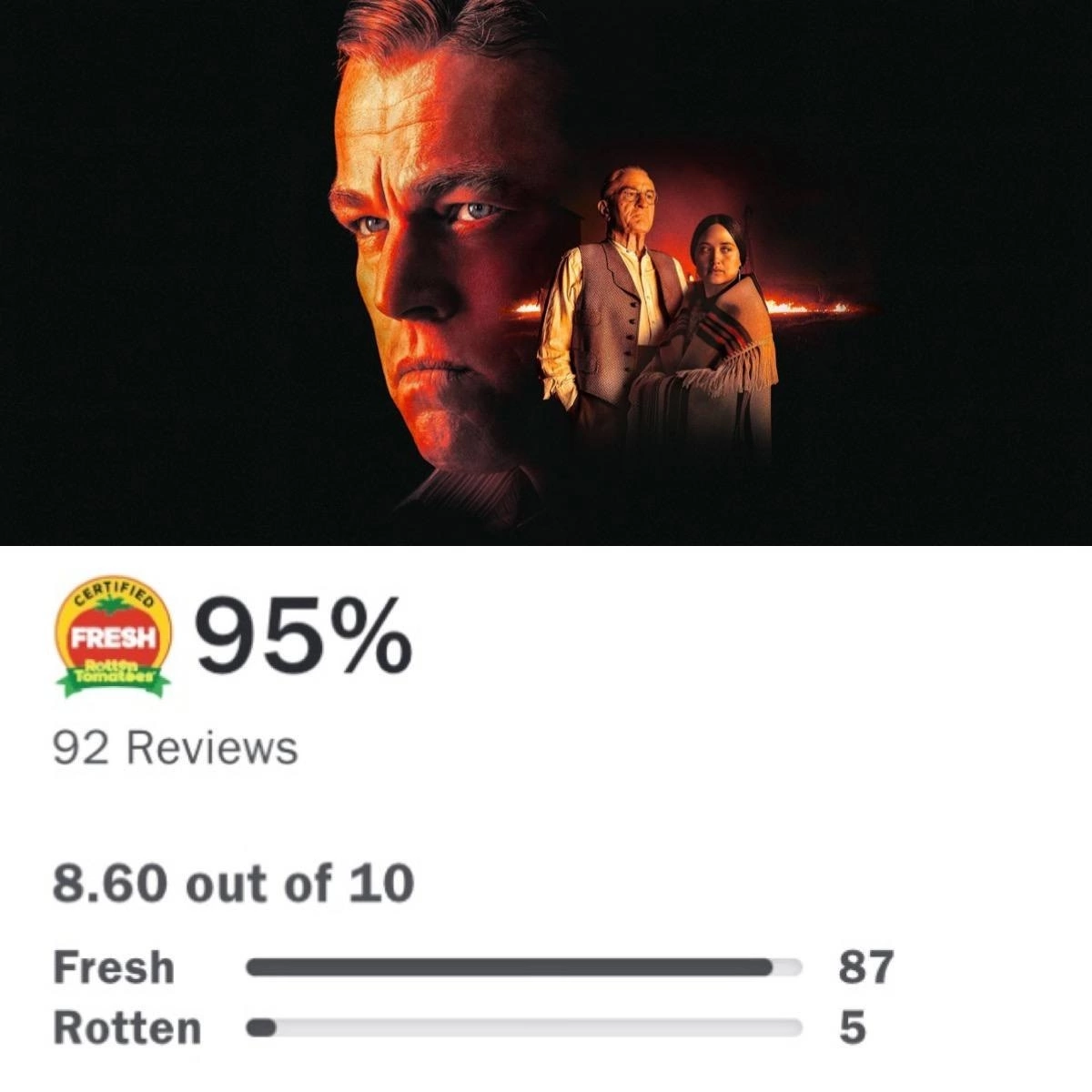
Task: Click the unfilled end of Fresh bar
Action: [788, 967]
